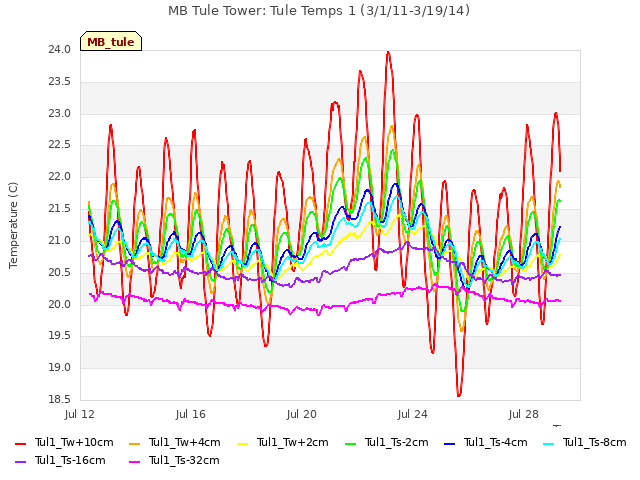Click the 20.0 y-axis tick label
Screen dimensions: 640x480
pyautogui.click(x=60, y=304)
